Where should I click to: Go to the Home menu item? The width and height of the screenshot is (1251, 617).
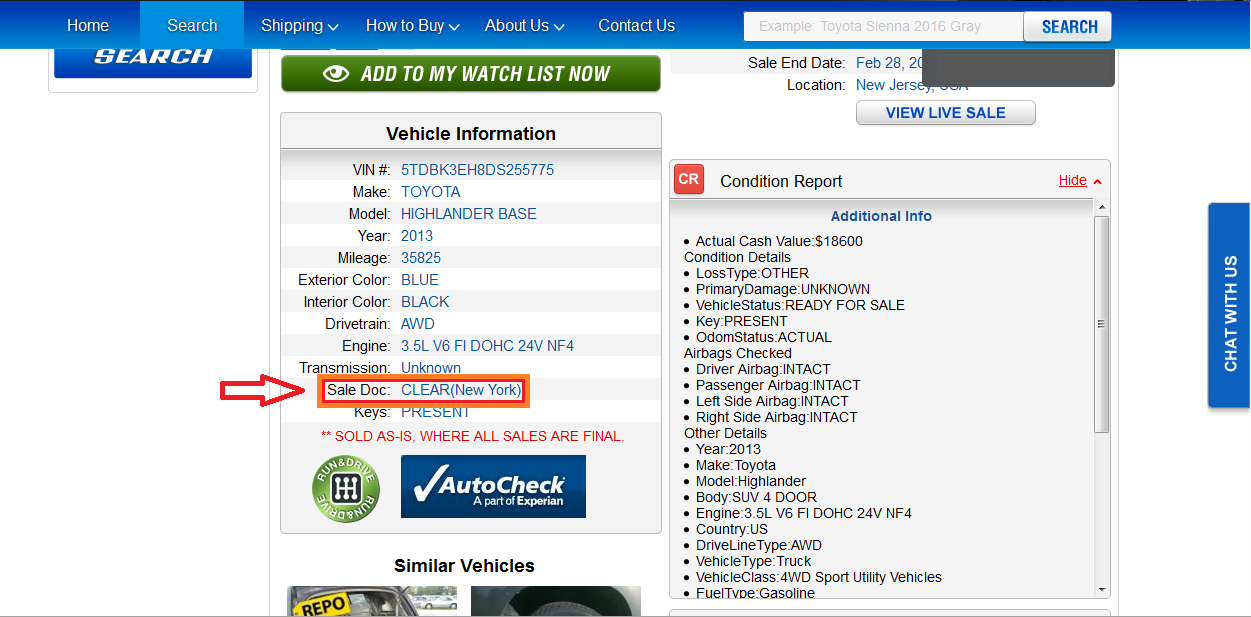88,25
